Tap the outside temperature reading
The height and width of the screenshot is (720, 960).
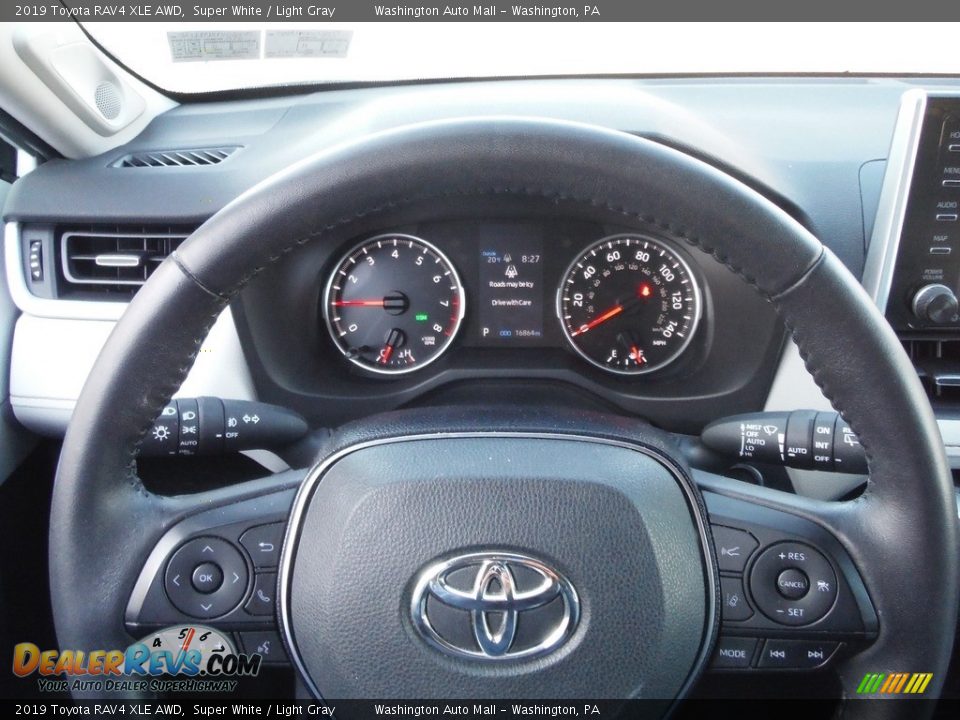[493, 258]
